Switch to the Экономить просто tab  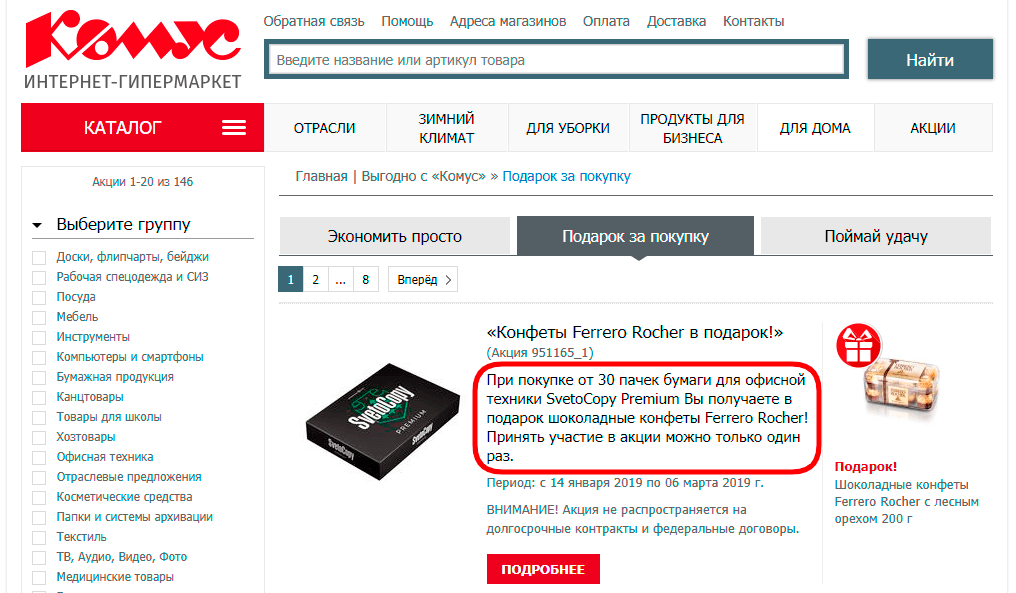click(394, 236)
